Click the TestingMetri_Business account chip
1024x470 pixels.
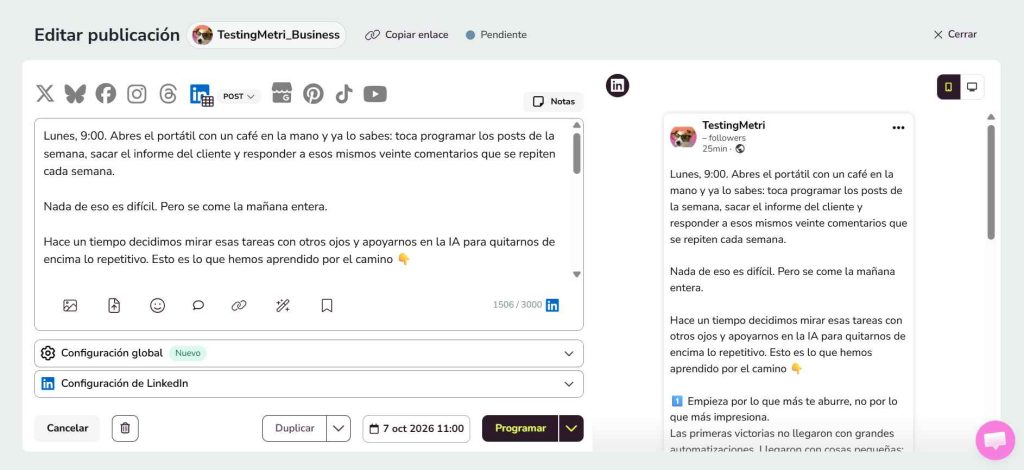tap(266, 35)
